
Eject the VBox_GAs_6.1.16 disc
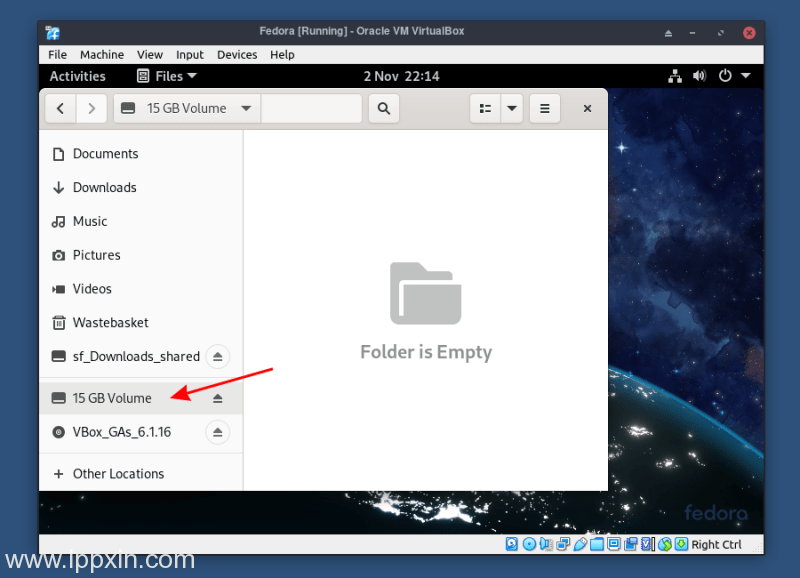pos(218,432)
